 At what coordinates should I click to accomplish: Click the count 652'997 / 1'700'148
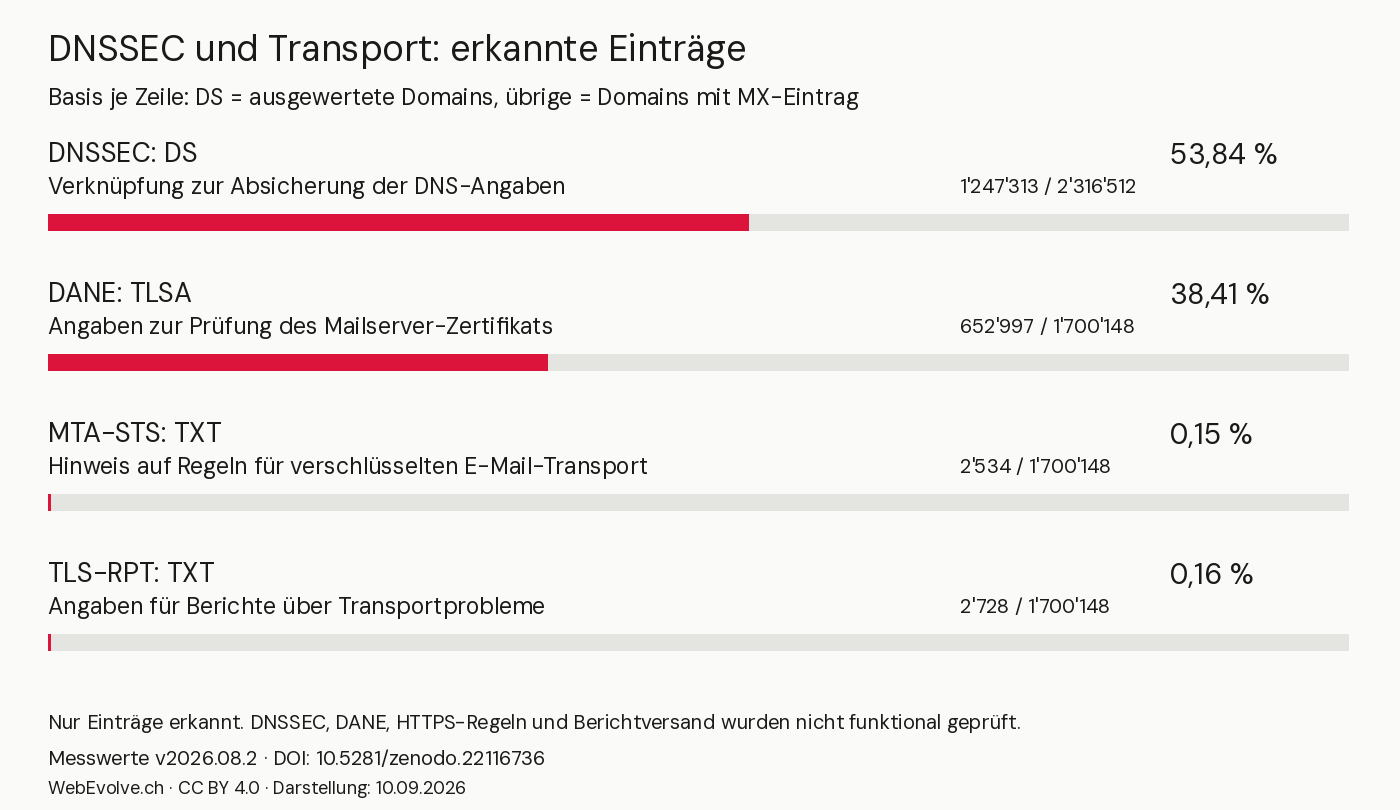[1047, 327]
